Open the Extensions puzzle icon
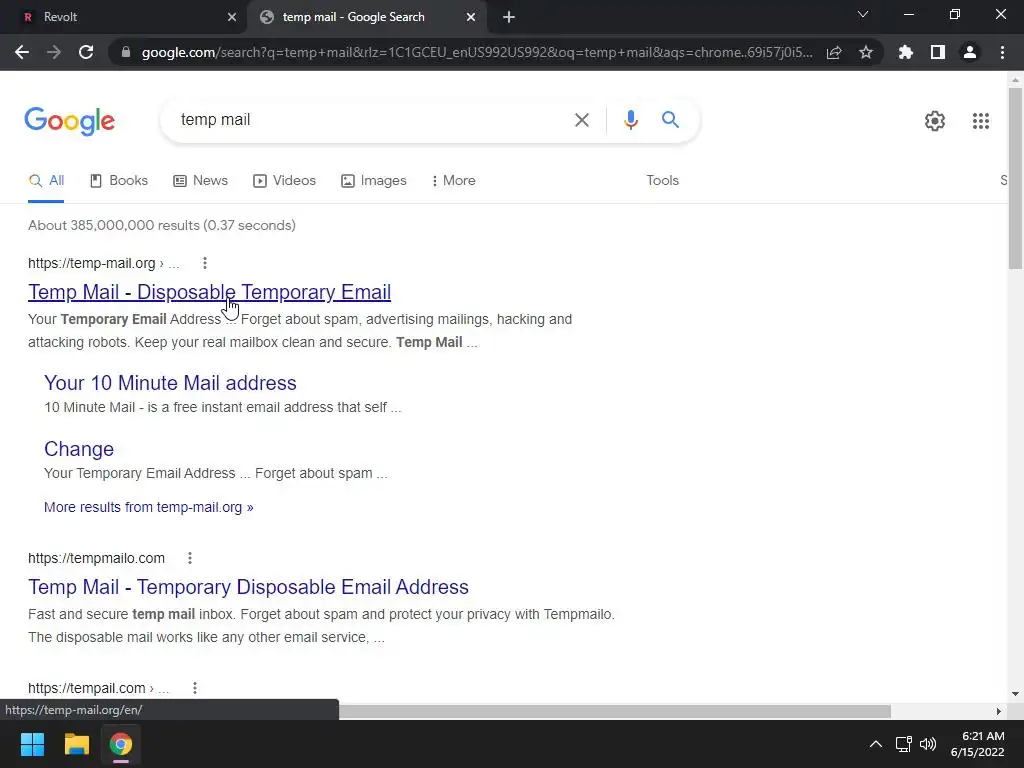 pyautogui.click(x=905, y=52)
